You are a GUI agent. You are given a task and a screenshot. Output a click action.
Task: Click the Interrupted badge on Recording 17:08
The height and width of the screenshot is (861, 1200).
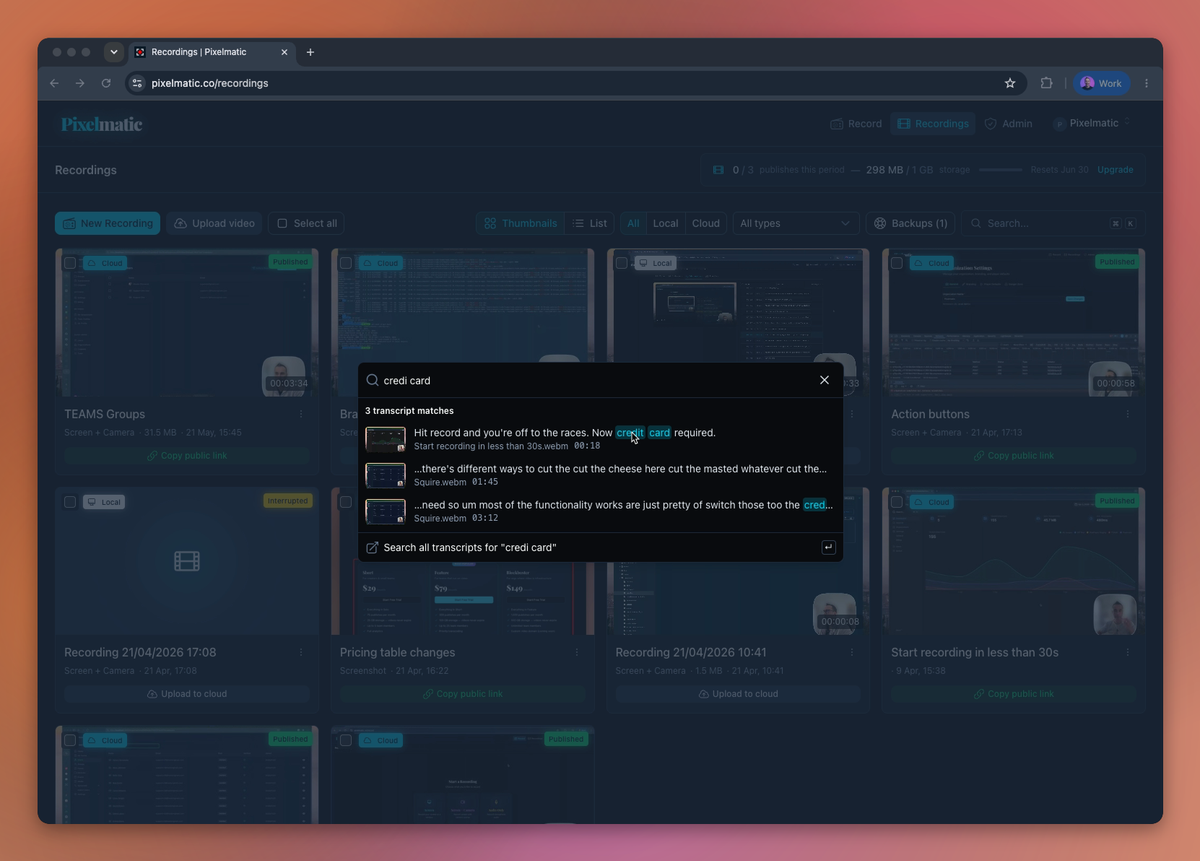tap(288, 500)
